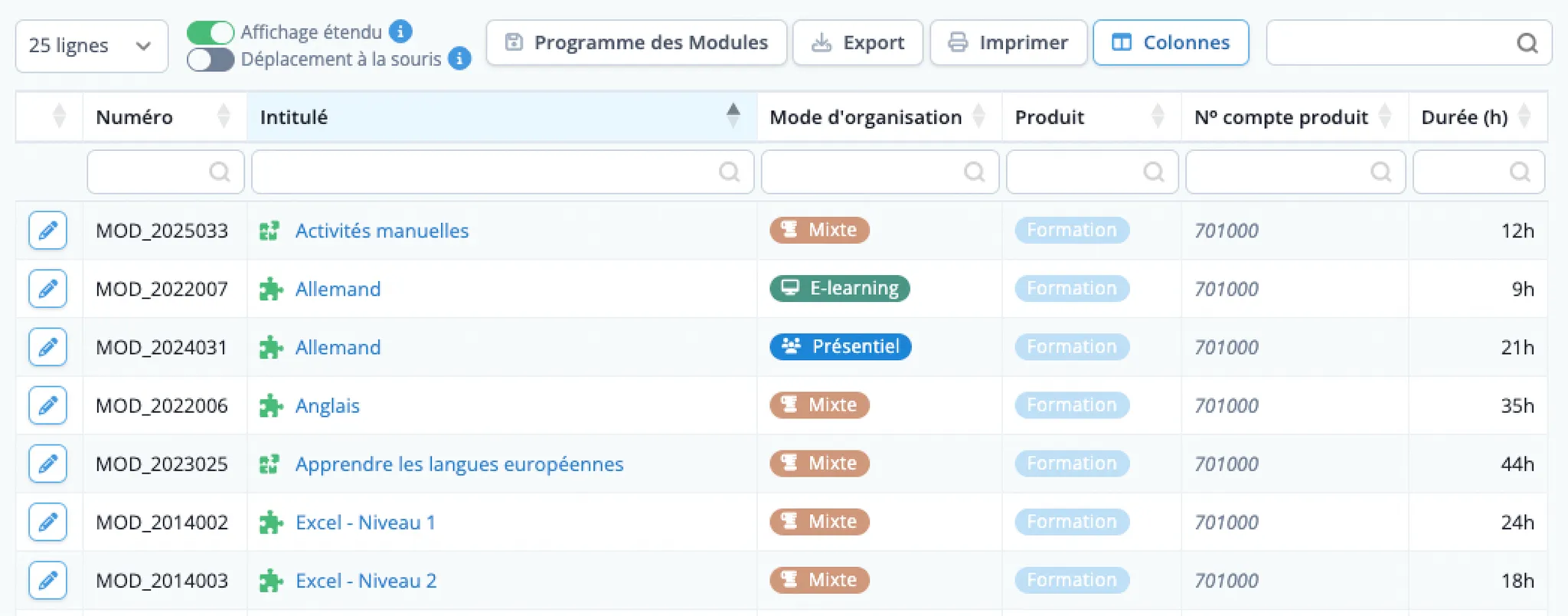This screenshot has height=616, width=1568.
Task: Open the Excel - Niveau 1 module link
Action: coord(365,523)
